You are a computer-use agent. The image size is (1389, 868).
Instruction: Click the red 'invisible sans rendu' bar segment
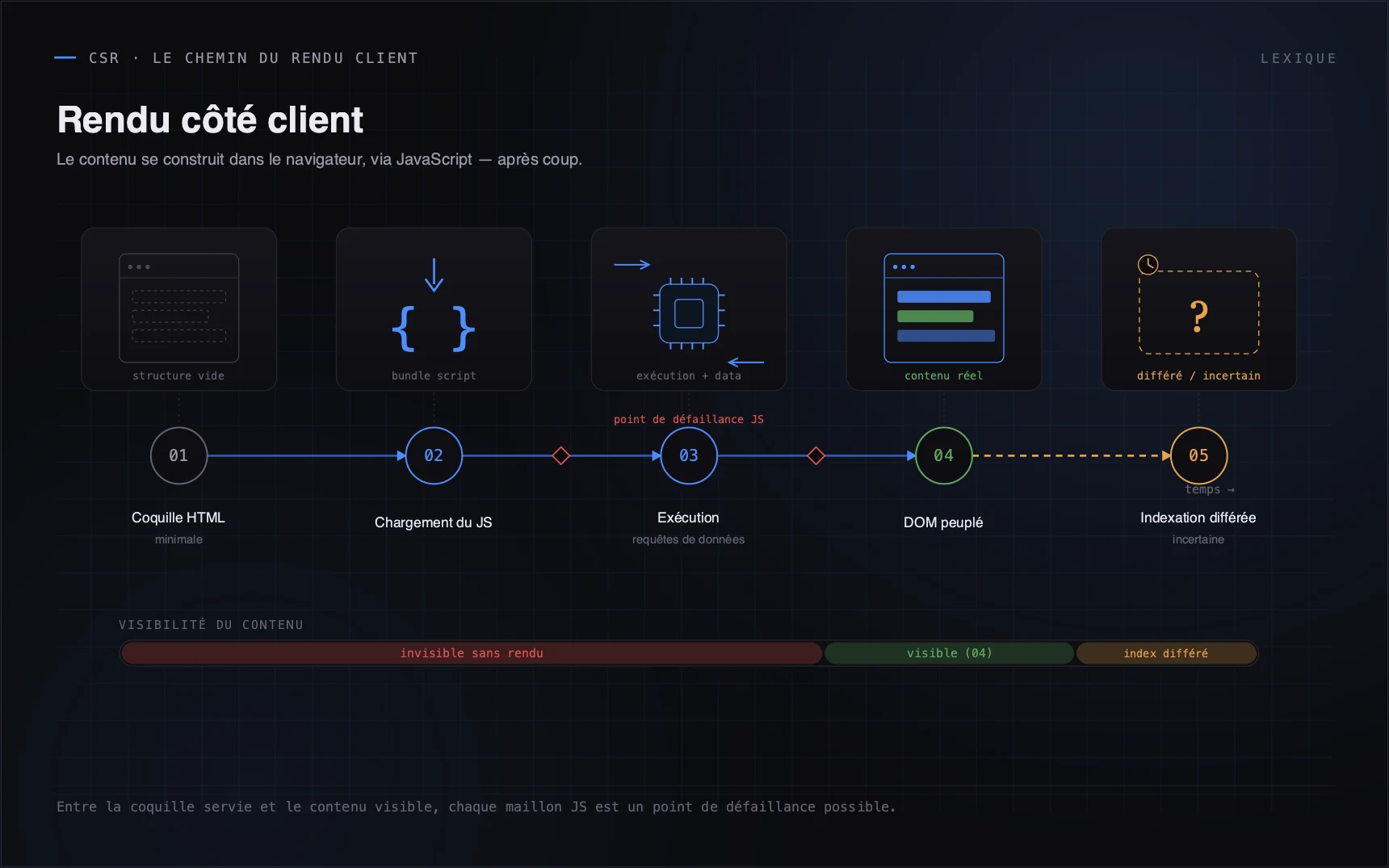click(472, 653)
